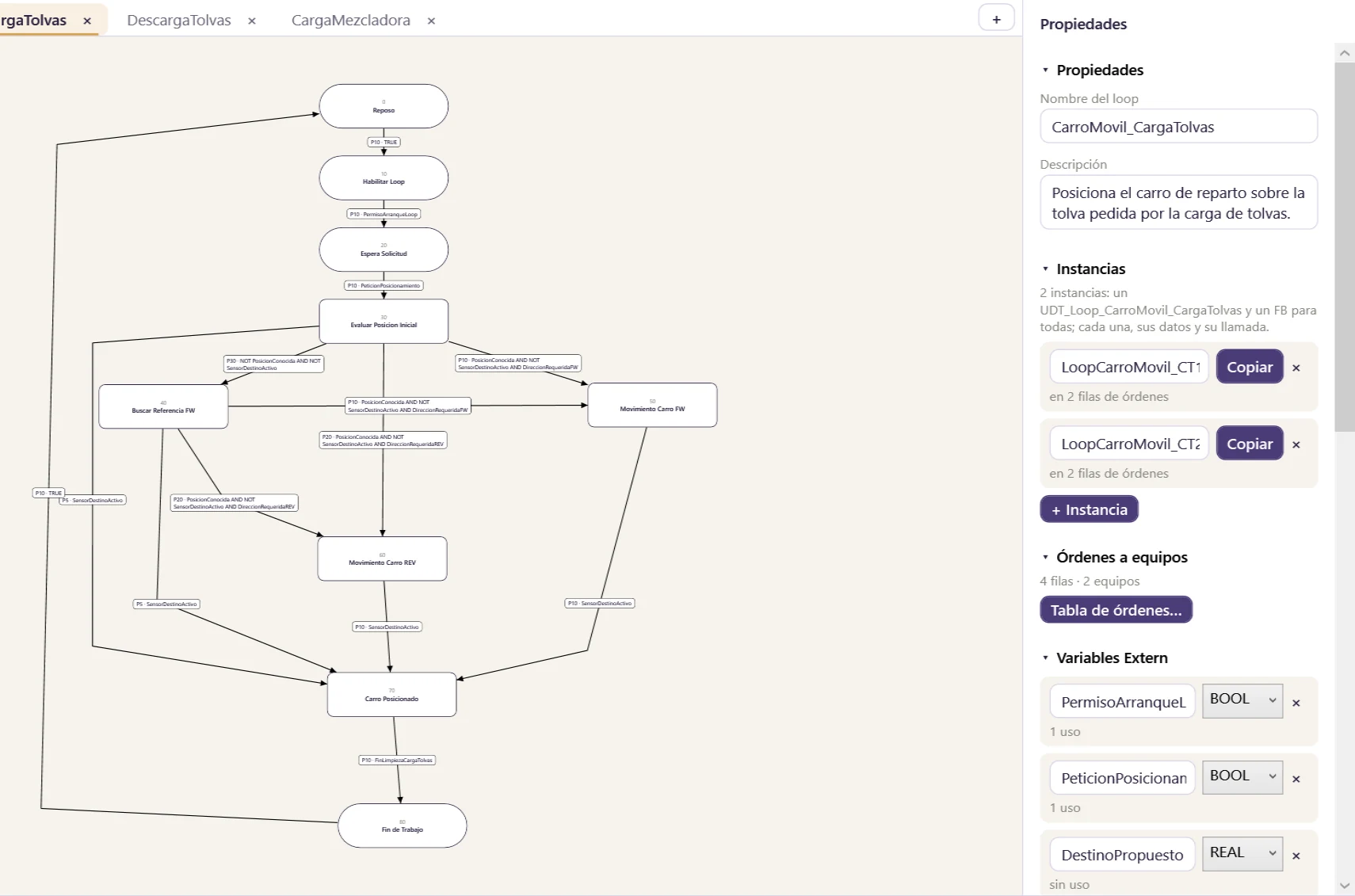This screenshot has width=1355, height=896.
Task: Edit the LoopCarroMovil_CT2 name field
Action: pos(1130,444)
